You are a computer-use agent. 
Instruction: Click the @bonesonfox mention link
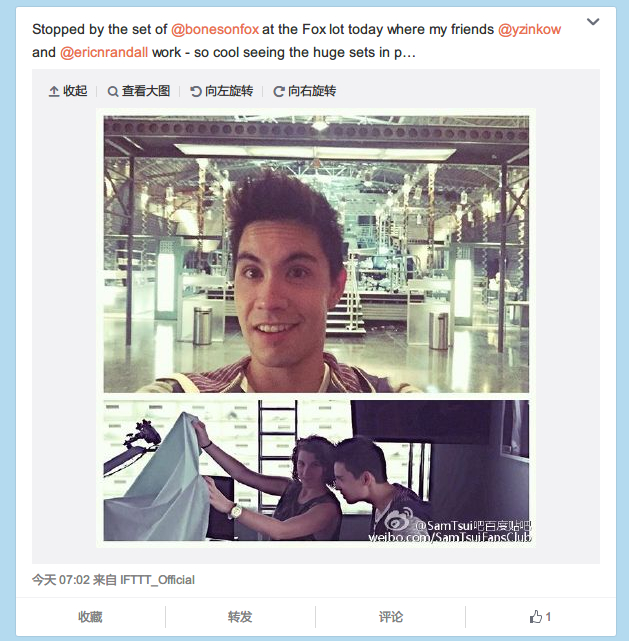(x=215, y=29)
